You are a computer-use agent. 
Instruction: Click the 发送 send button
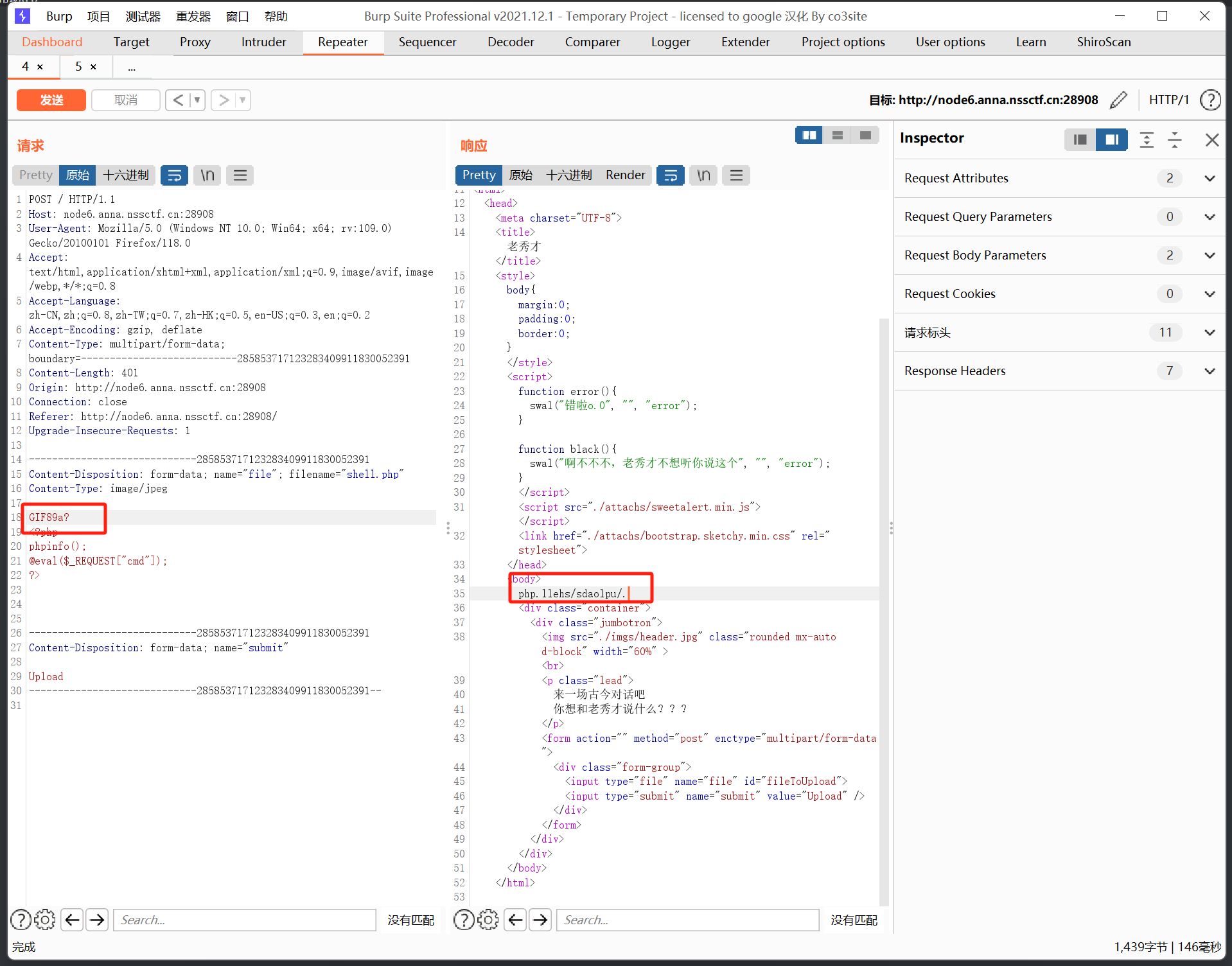pos(51,100)
